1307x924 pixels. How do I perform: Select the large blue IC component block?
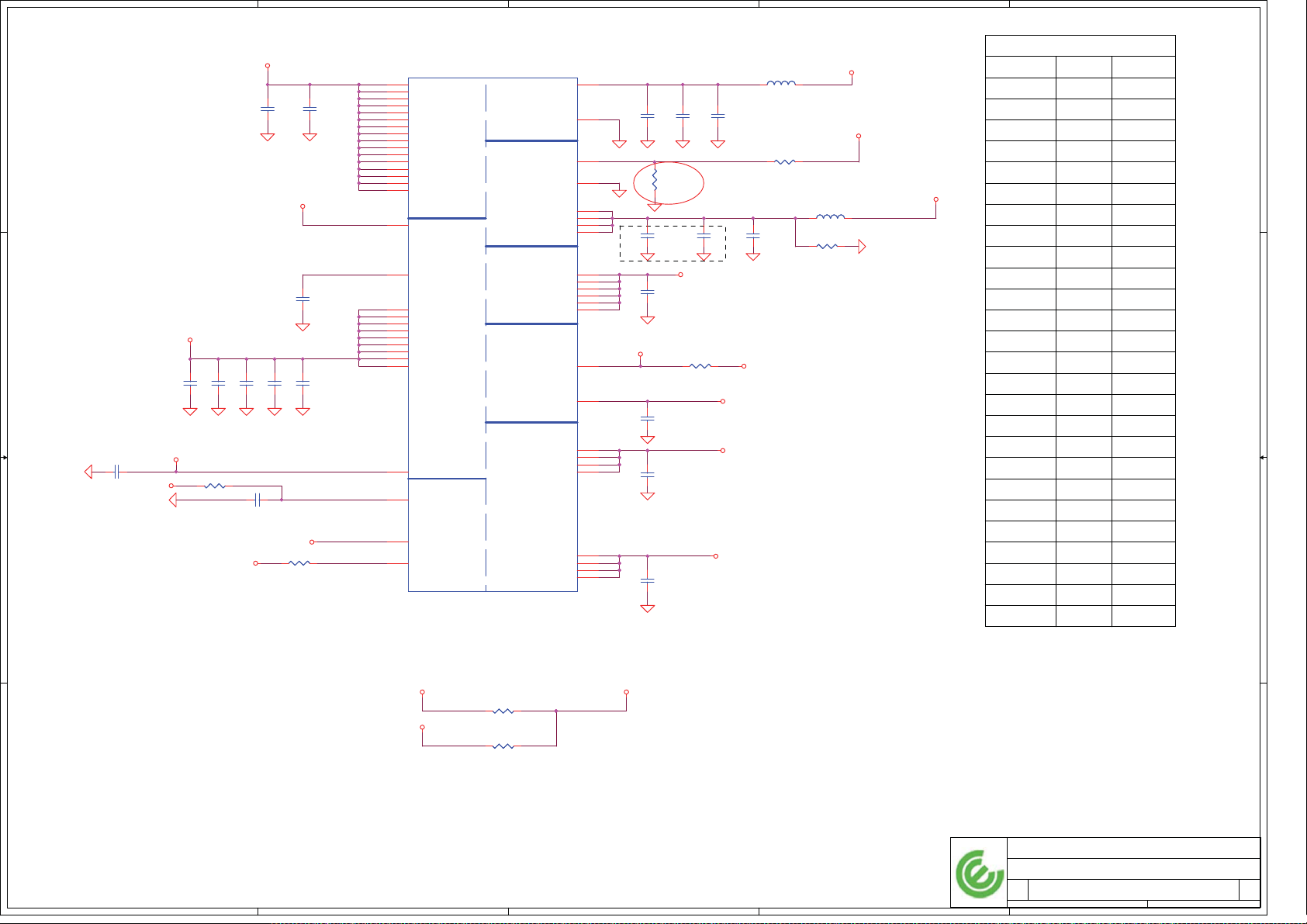(x=493, y=334)
